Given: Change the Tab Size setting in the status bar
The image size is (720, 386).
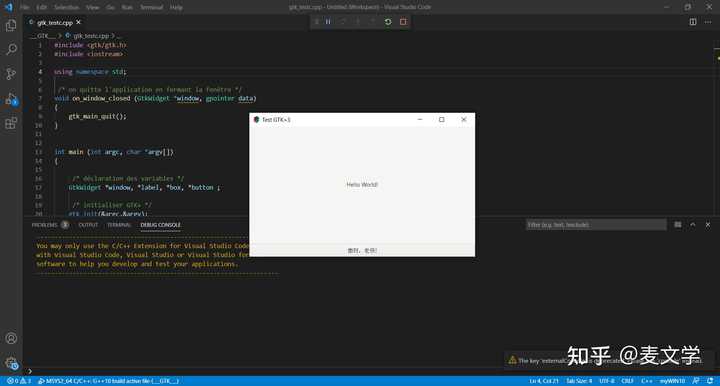Looking at the screenshot, I should (579, 381).
